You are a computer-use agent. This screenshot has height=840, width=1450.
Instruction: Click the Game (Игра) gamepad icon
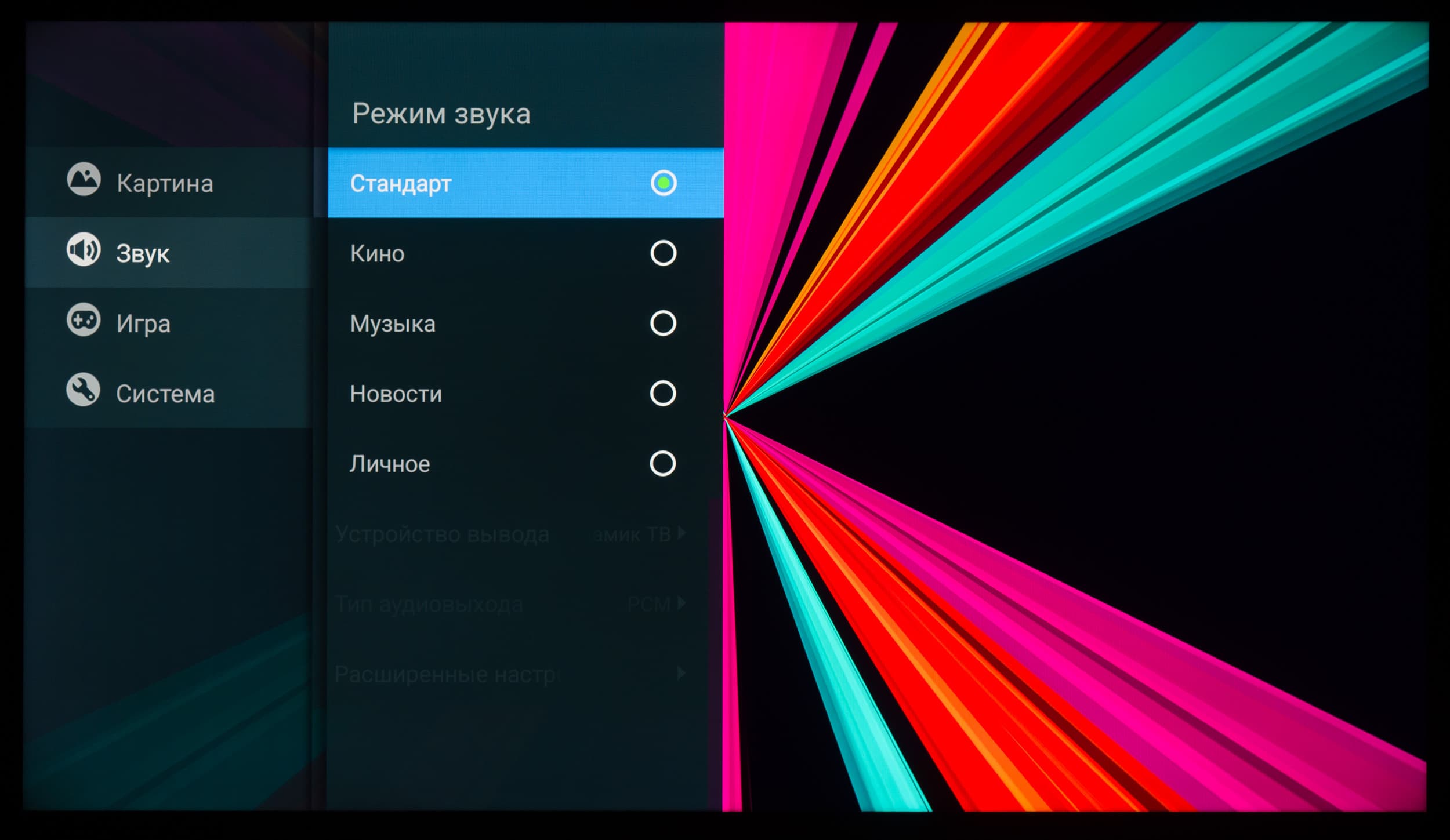[84, 319]
